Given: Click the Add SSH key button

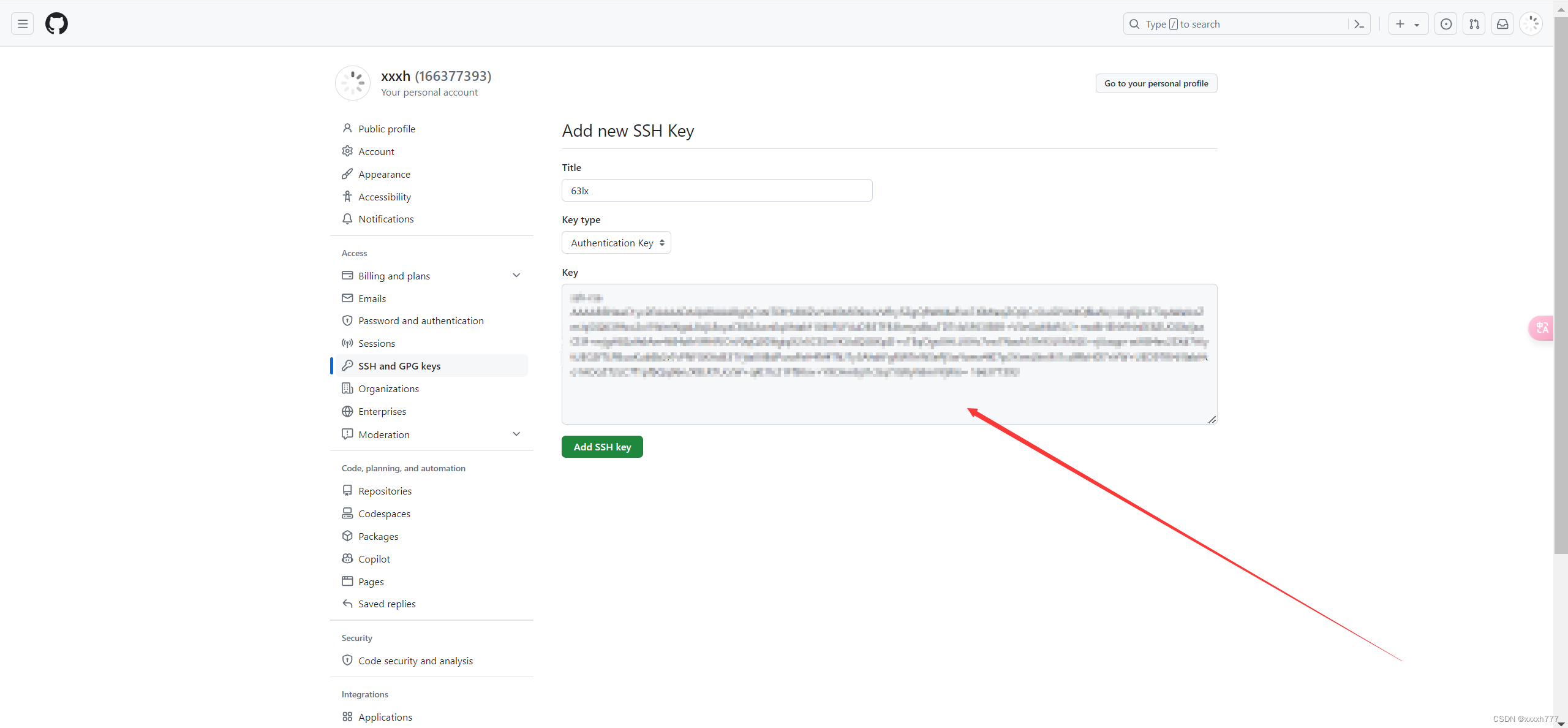Looking at the screenshot, I should point(601,447).
